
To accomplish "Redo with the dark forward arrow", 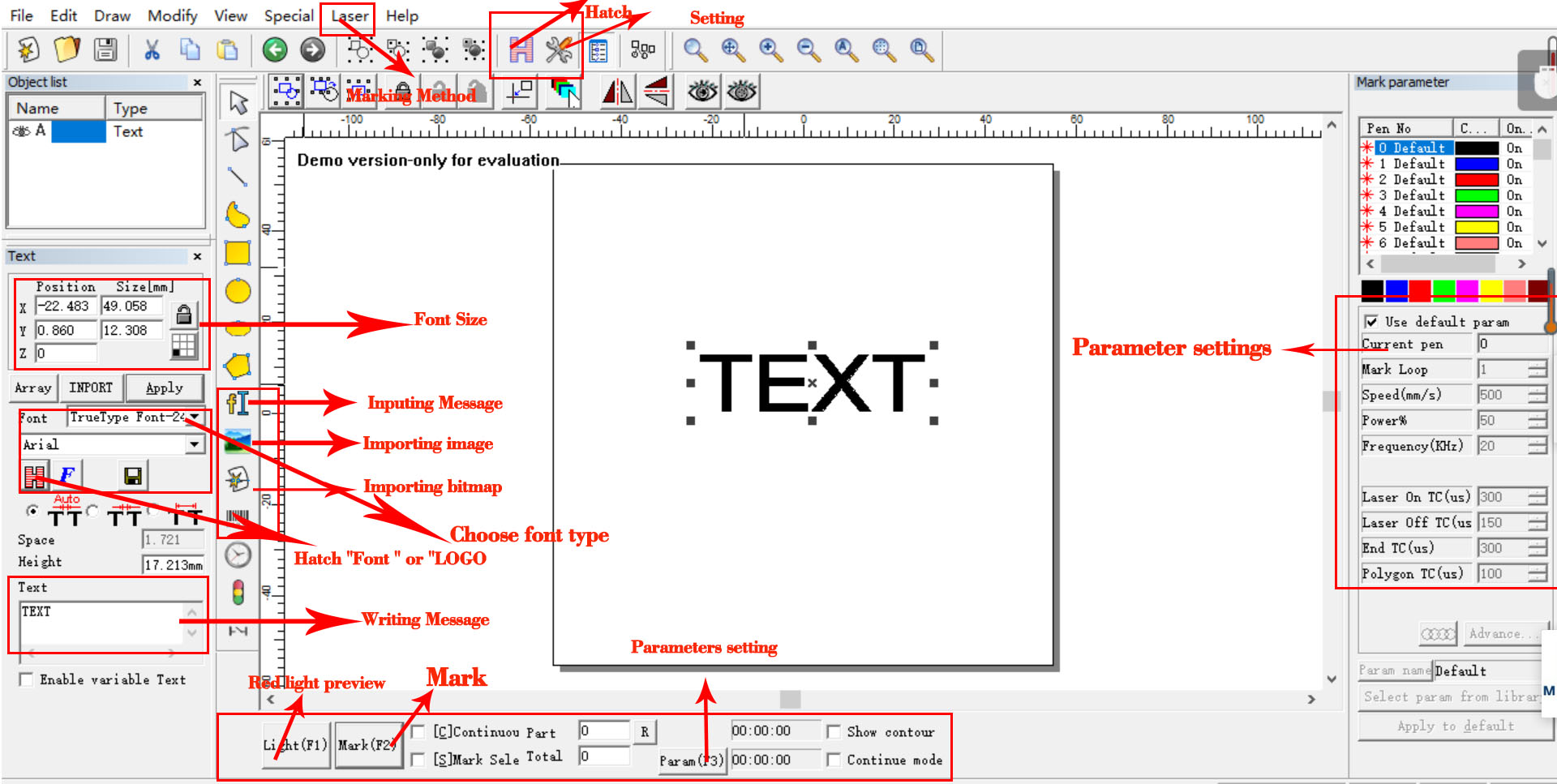I will 312,50.
